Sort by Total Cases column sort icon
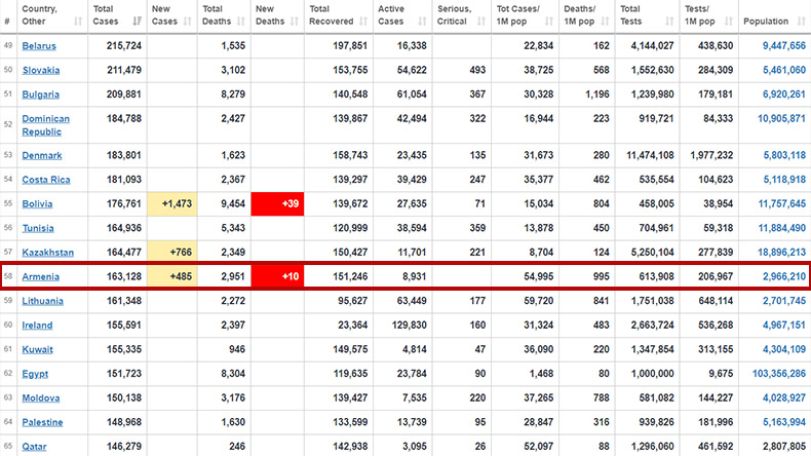811x456 pixels. (x=137, y=21)
